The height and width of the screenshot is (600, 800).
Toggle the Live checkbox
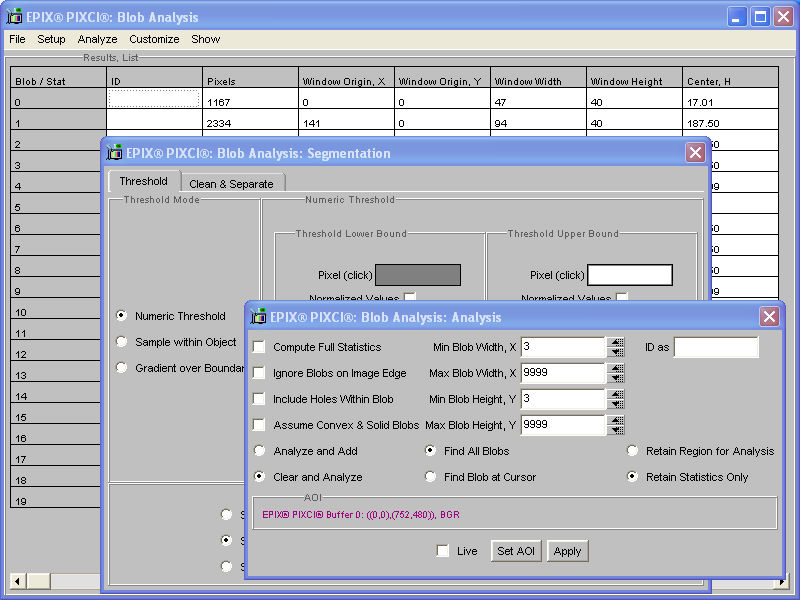click(x=443, y=551)
